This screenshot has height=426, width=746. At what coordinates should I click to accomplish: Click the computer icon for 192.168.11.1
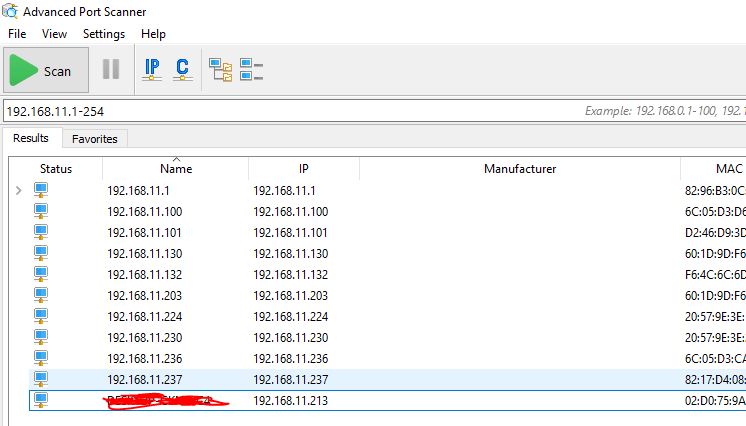[x=41, y=190]
